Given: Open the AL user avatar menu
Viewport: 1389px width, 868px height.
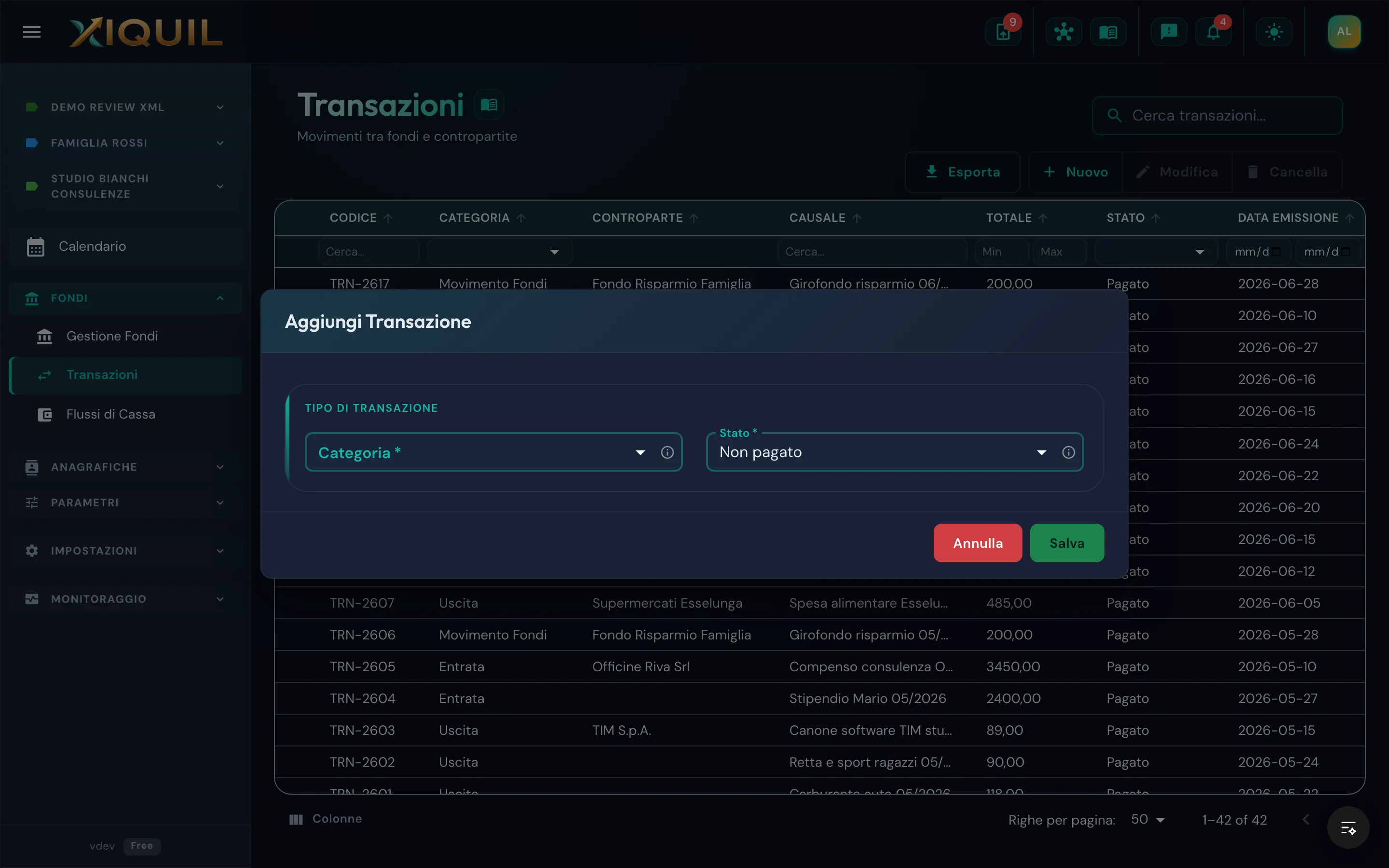Looking at the screenshot, I should point(1344,31).
